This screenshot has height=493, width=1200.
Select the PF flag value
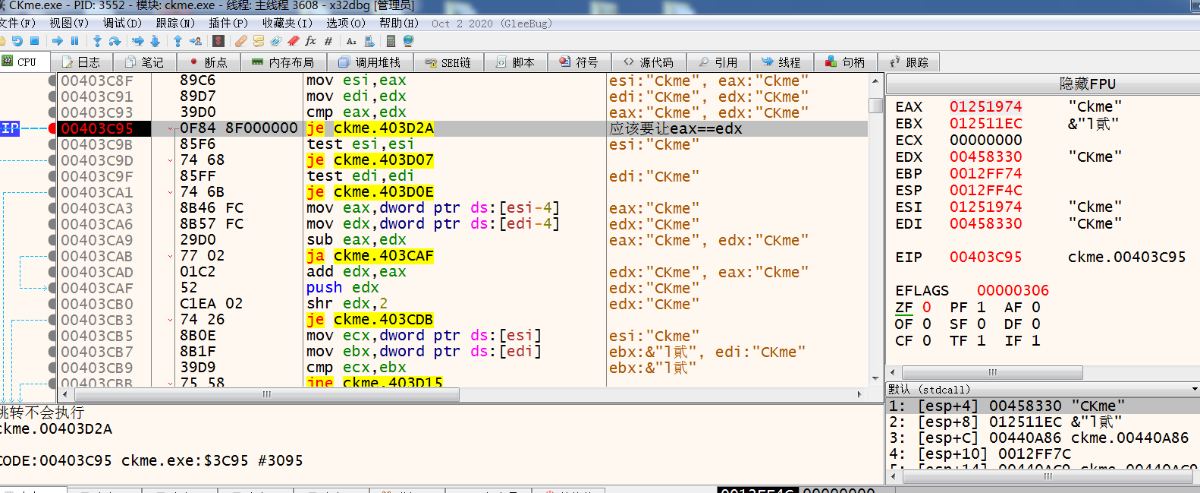click(980, 308)
